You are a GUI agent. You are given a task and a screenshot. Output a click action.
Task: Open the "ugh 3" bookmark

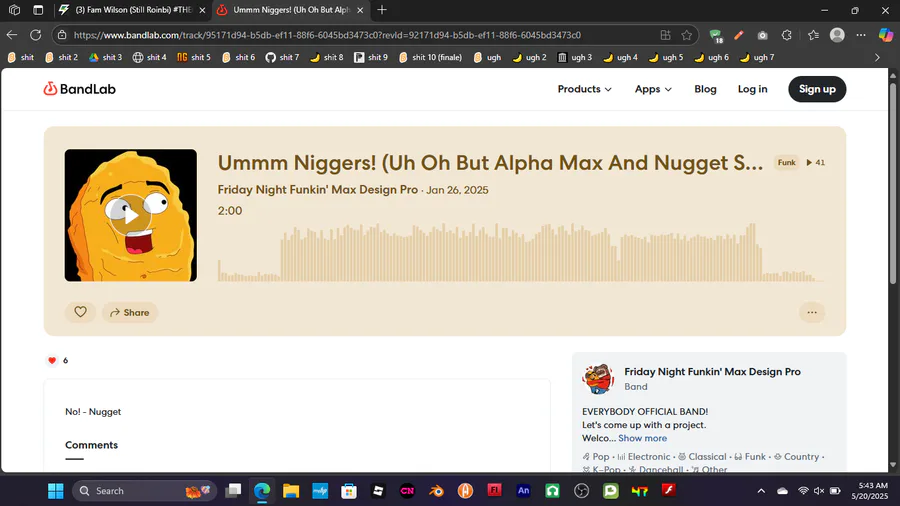(x=575, y=57)
